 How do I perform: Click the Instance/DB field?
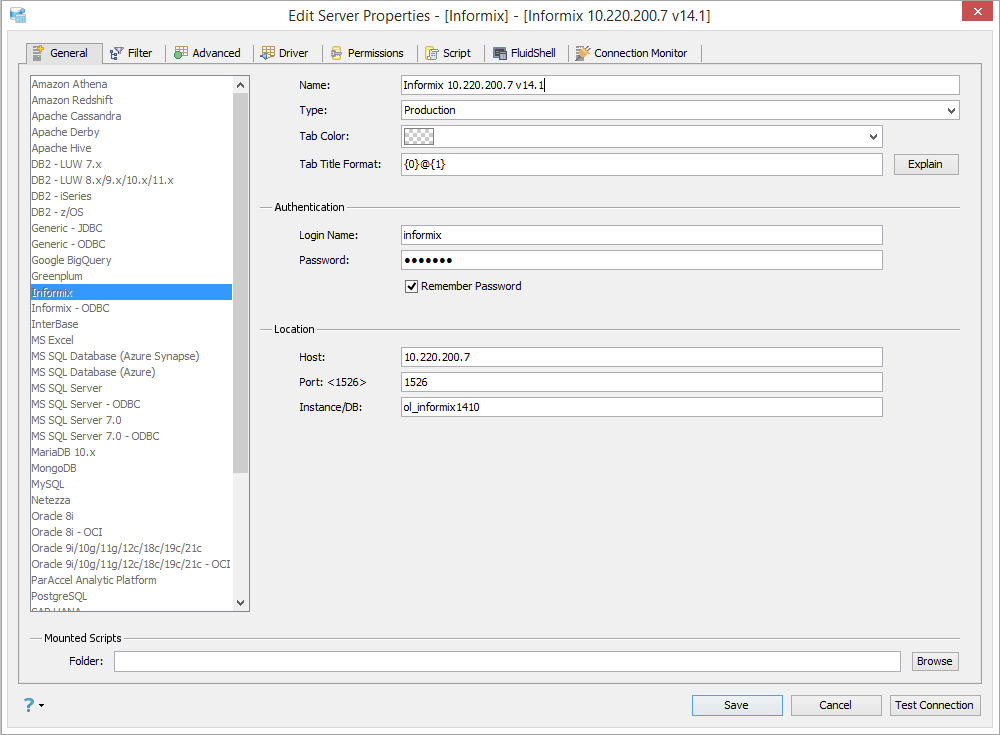click(x=642, y=407)
